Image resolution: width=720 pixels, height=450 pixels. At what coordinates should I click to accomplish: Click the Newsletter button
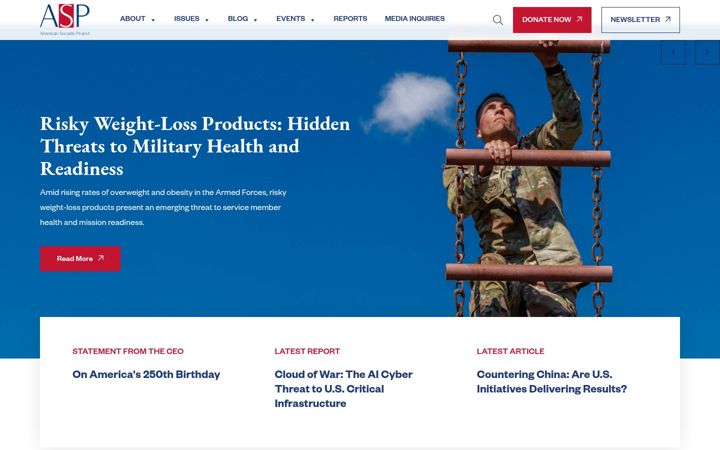coord(640,20)
